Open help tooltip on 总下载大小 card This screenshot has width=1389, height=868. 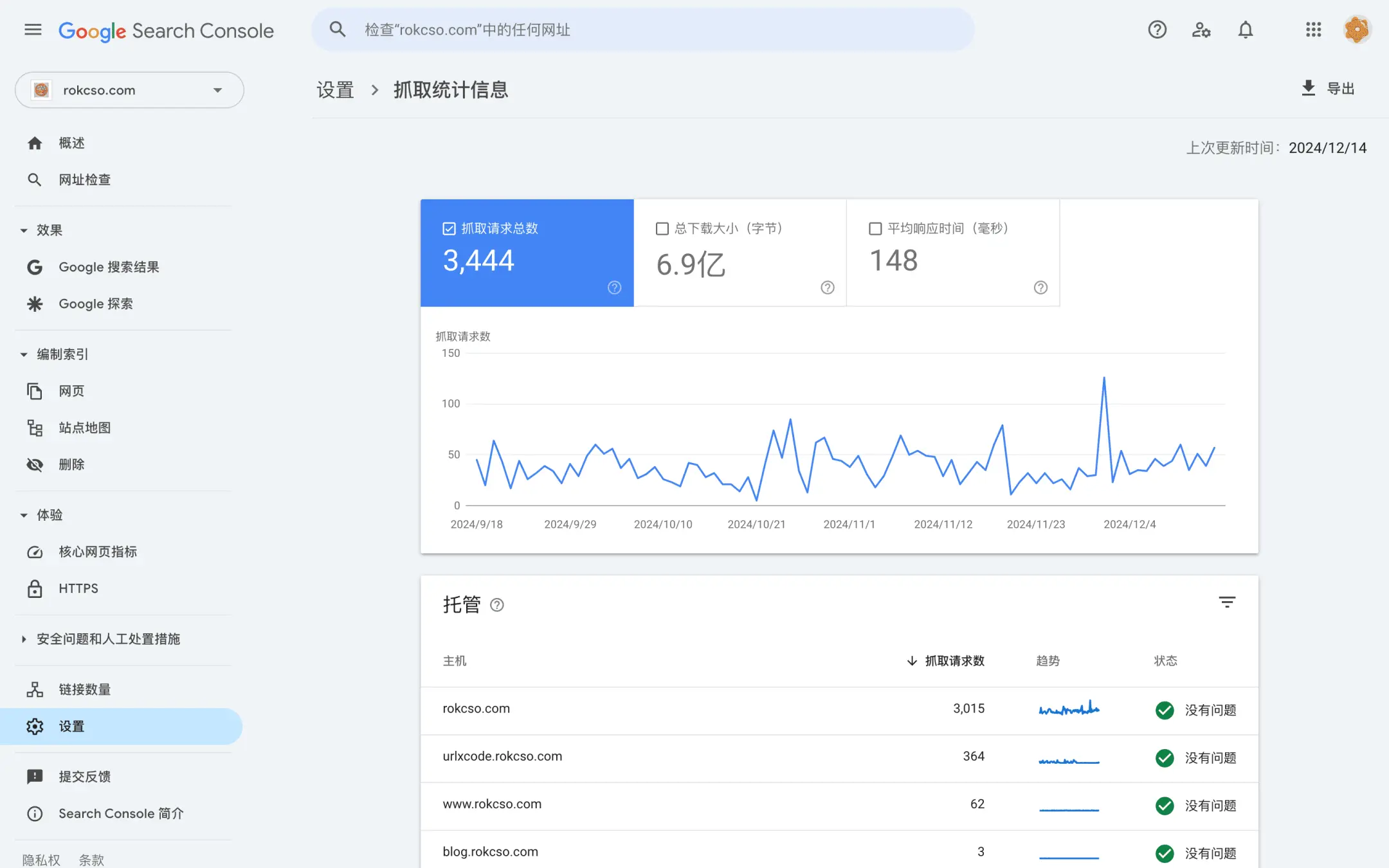828,287
